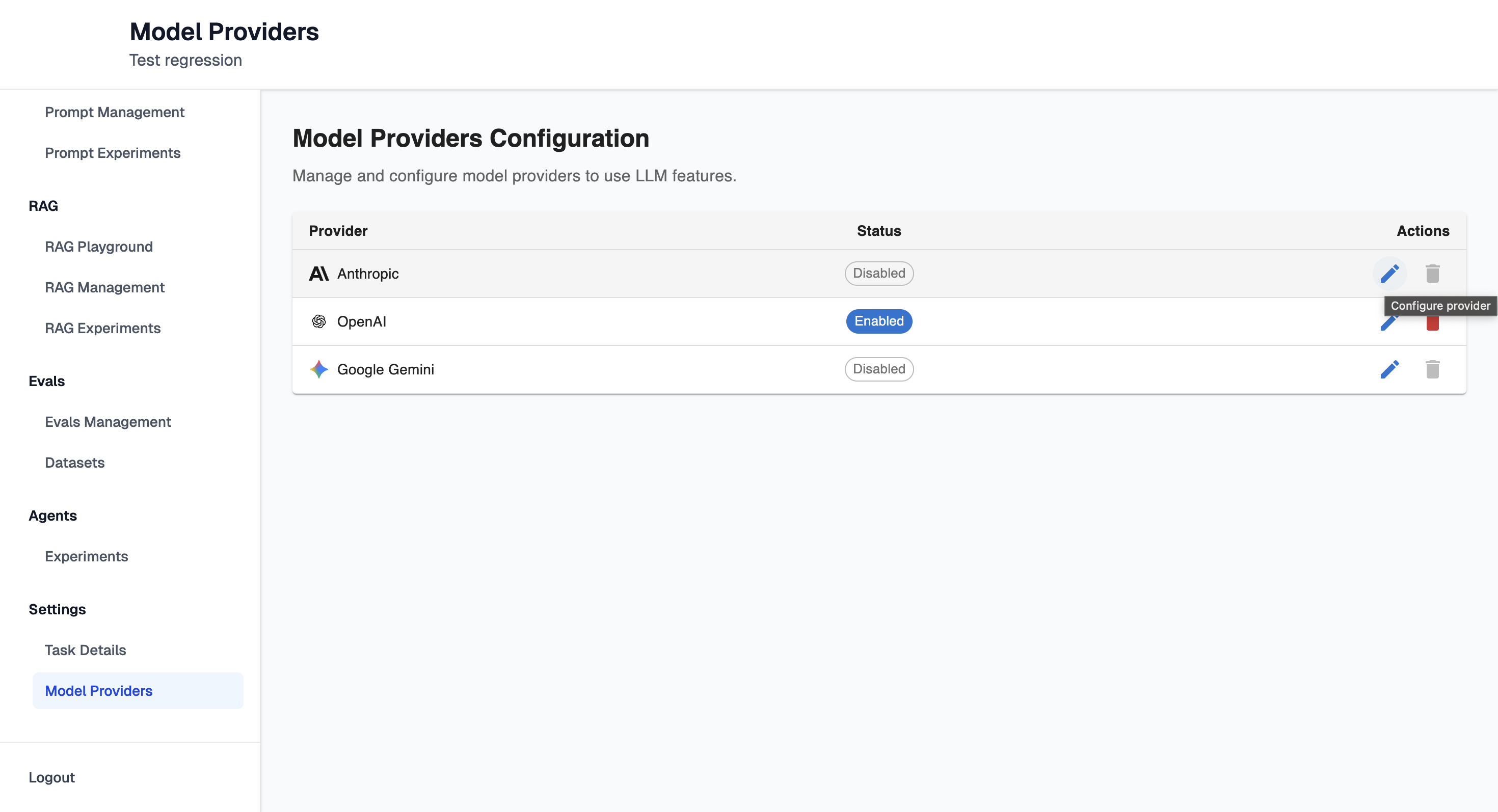Viewport: 1498px width, 812px height.
Task: Click the pencil icon for Anthropic
Action: coord(1389,273)
